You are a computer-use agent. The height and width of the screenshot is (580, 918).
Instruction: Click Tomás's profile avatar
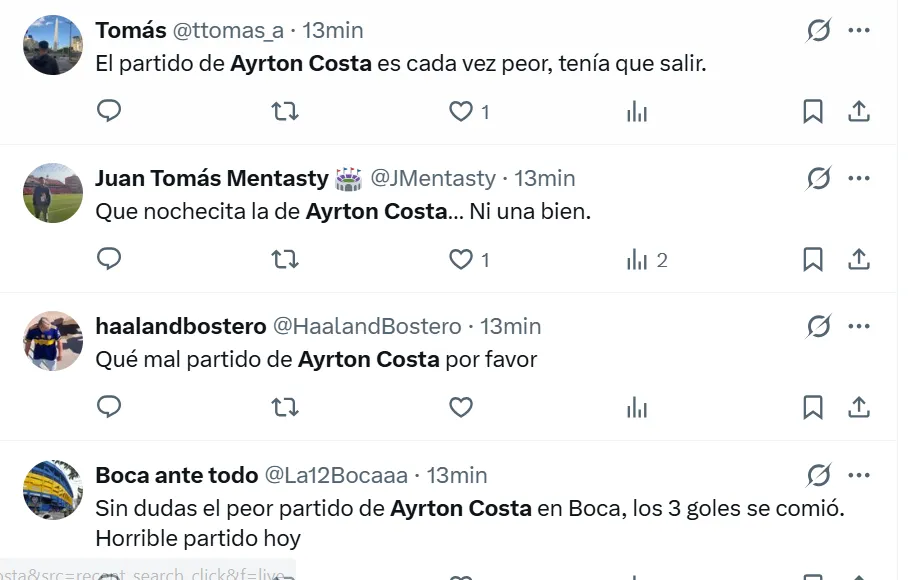click(53, 45)
